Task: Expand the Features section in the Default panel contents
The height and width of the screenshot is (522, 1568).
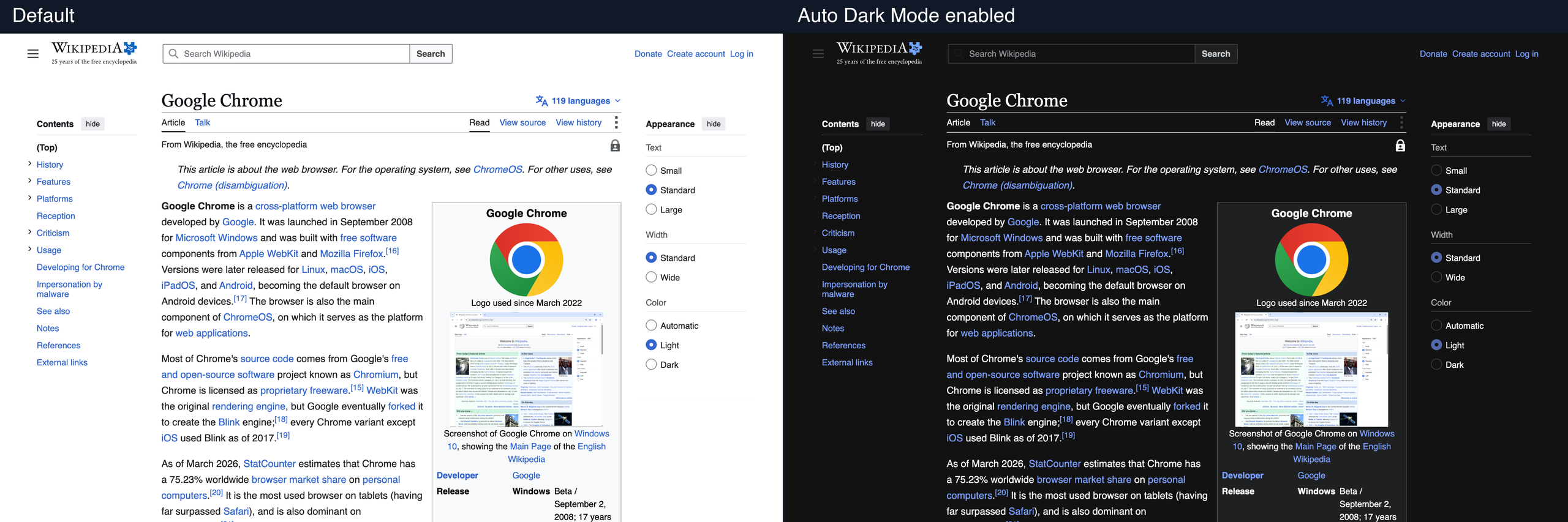Action: pos(29,181)
